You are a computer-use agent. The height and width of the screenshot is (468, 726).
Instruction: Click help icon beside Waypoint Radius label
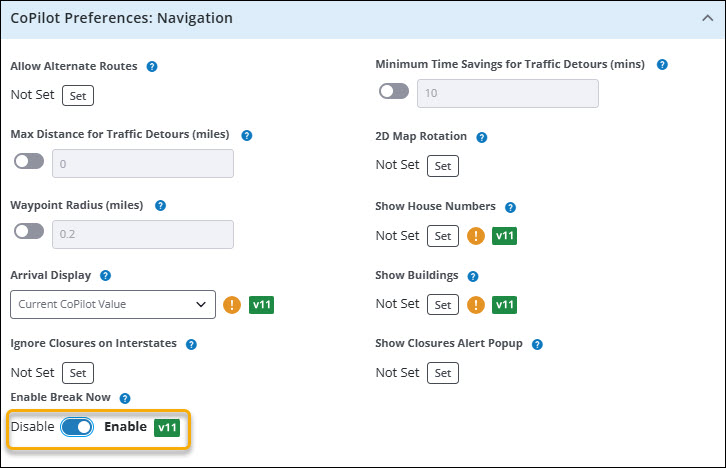[x=160, y=205]
